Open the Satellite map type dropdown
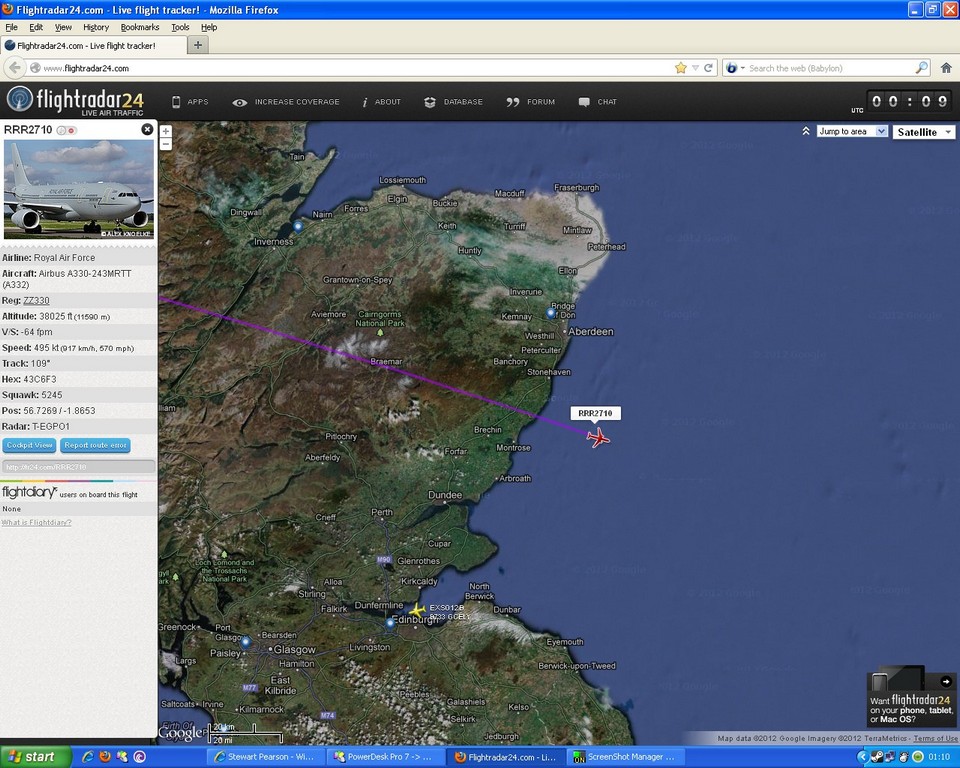Viewport: 960px width, 768px height. 923,132
